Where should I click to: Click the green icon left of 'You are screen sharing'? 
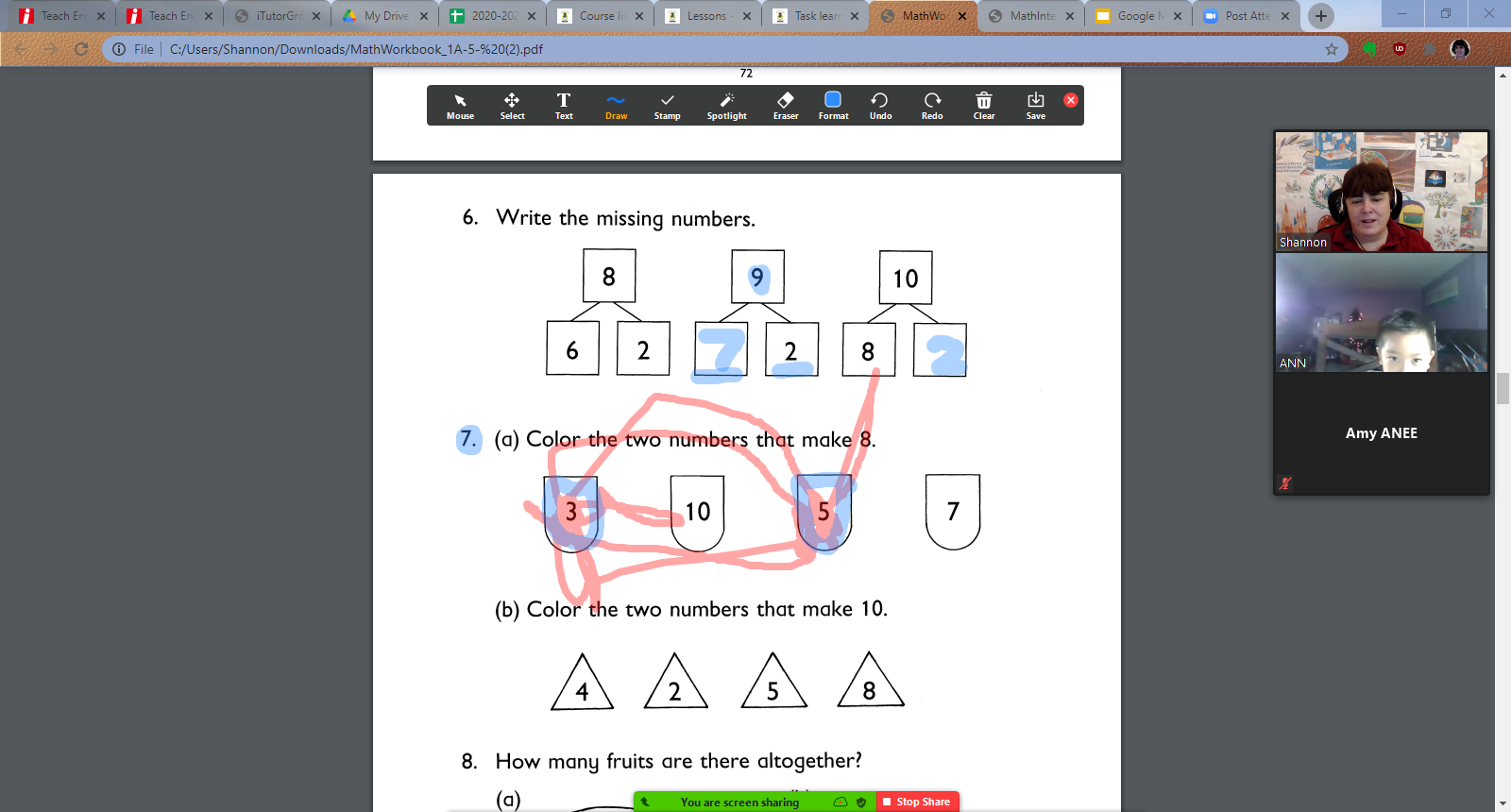click(645, 803)
